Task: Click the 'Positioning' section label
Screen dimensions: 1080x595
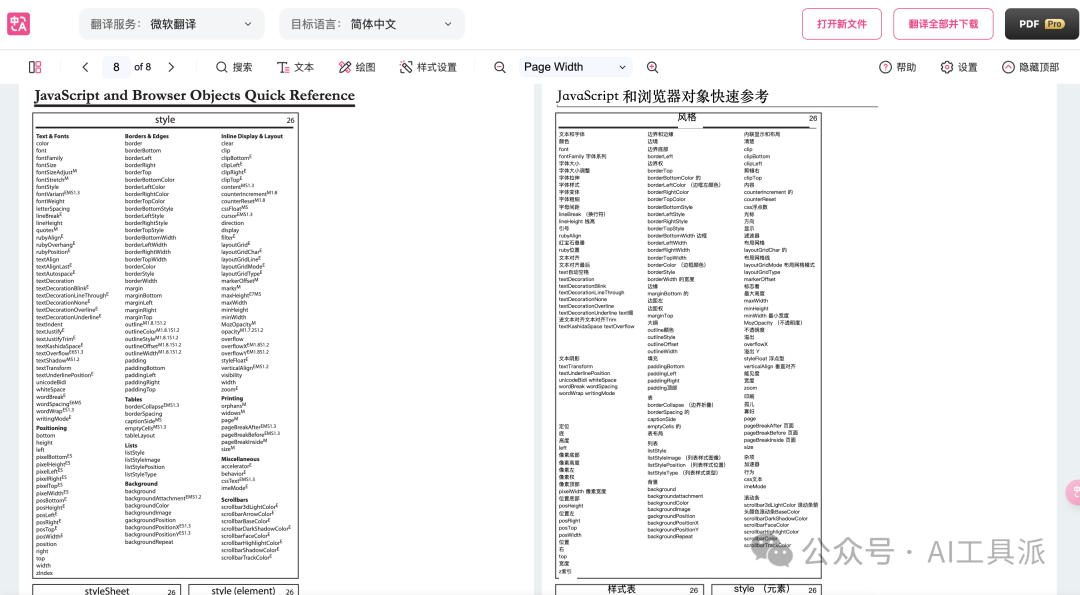Action: pyautogui.click(x=52, y=428)
